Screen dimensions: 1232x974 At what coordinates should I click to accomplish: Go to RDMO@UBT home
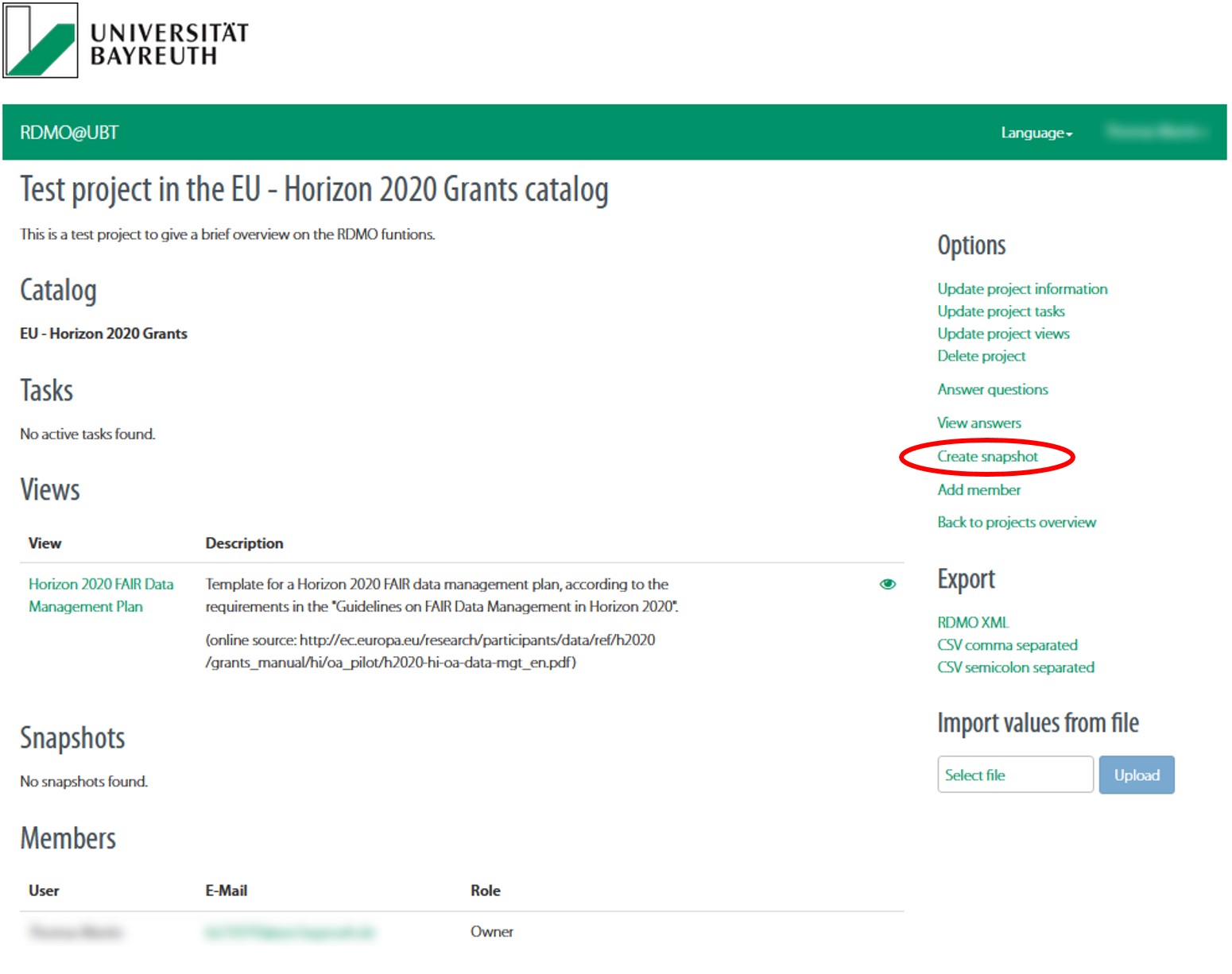(69, 133)
